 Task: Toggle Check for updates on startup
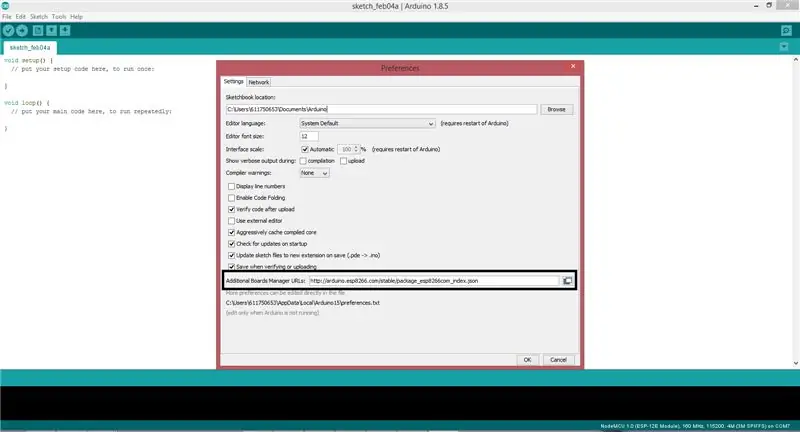click(x=231, y=244)
